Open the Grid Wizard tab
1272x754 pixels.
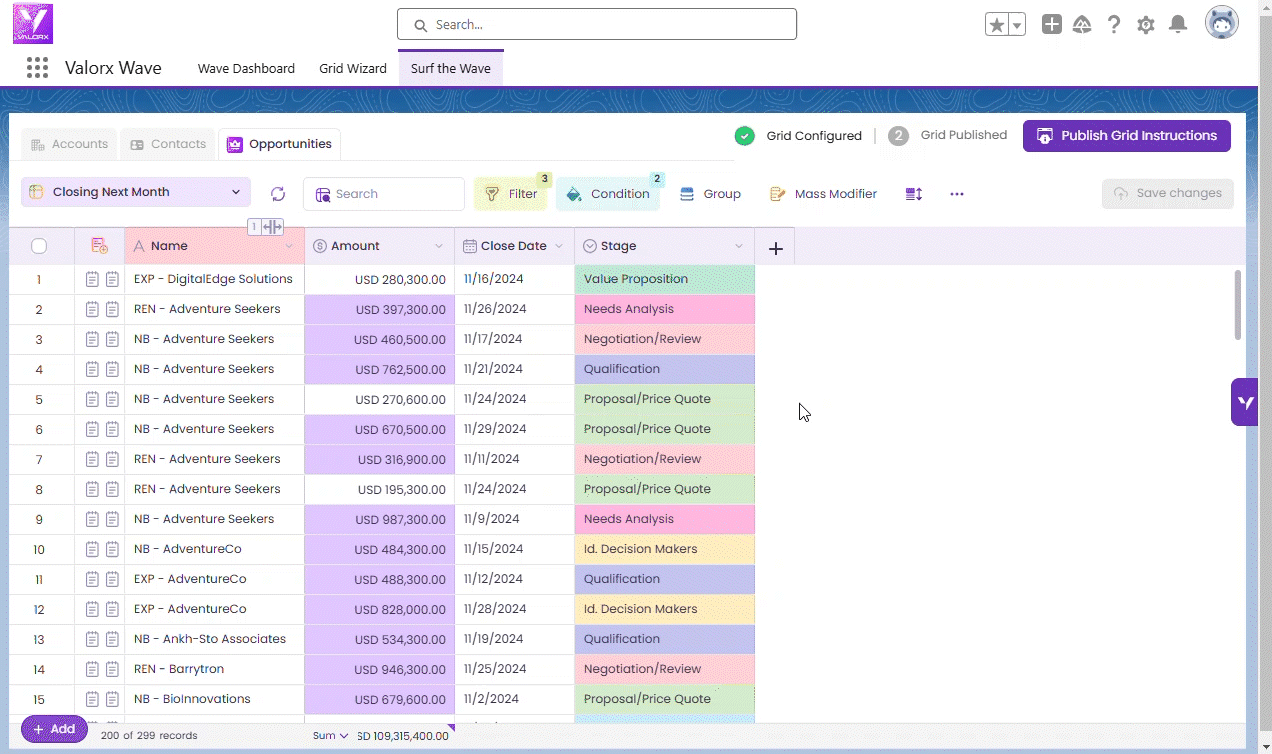tap(352, 68)
